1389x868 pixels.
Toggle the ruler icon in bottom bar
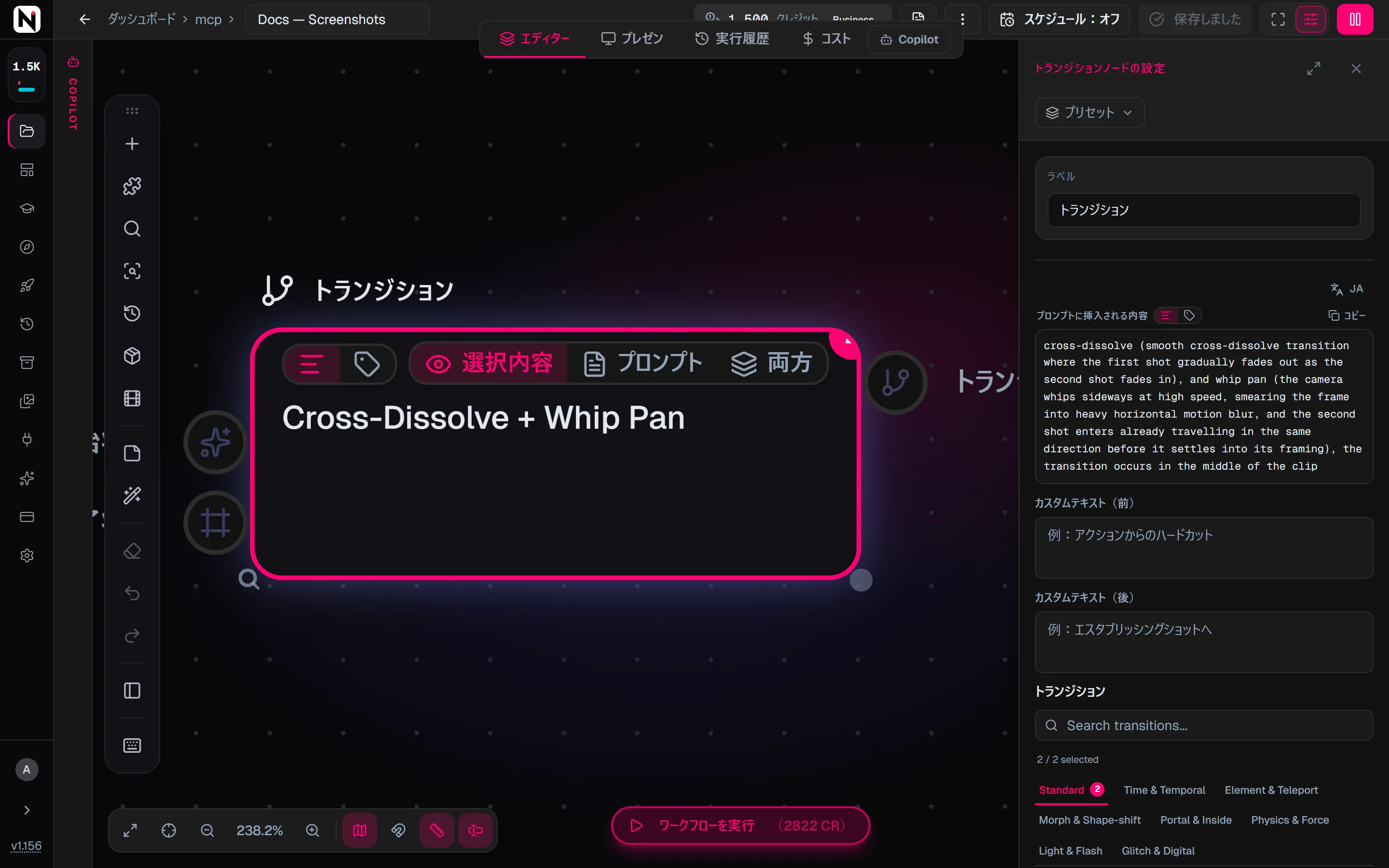point(437,830)
